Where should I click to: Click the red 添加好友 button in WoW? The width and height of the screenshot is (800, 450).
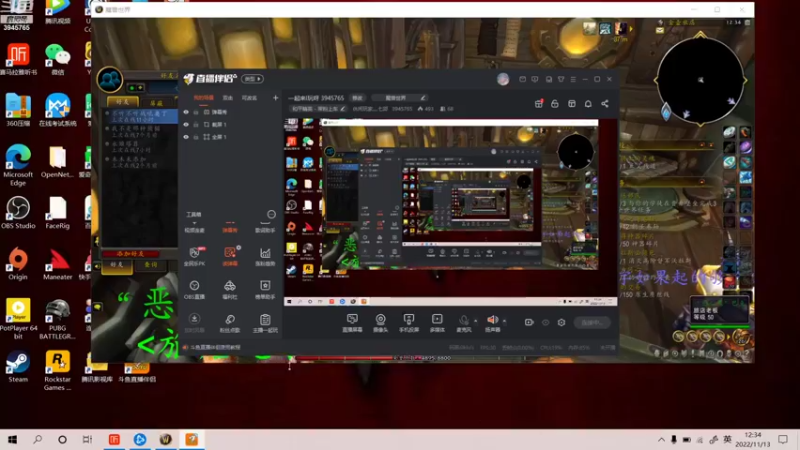coord(130,254)
